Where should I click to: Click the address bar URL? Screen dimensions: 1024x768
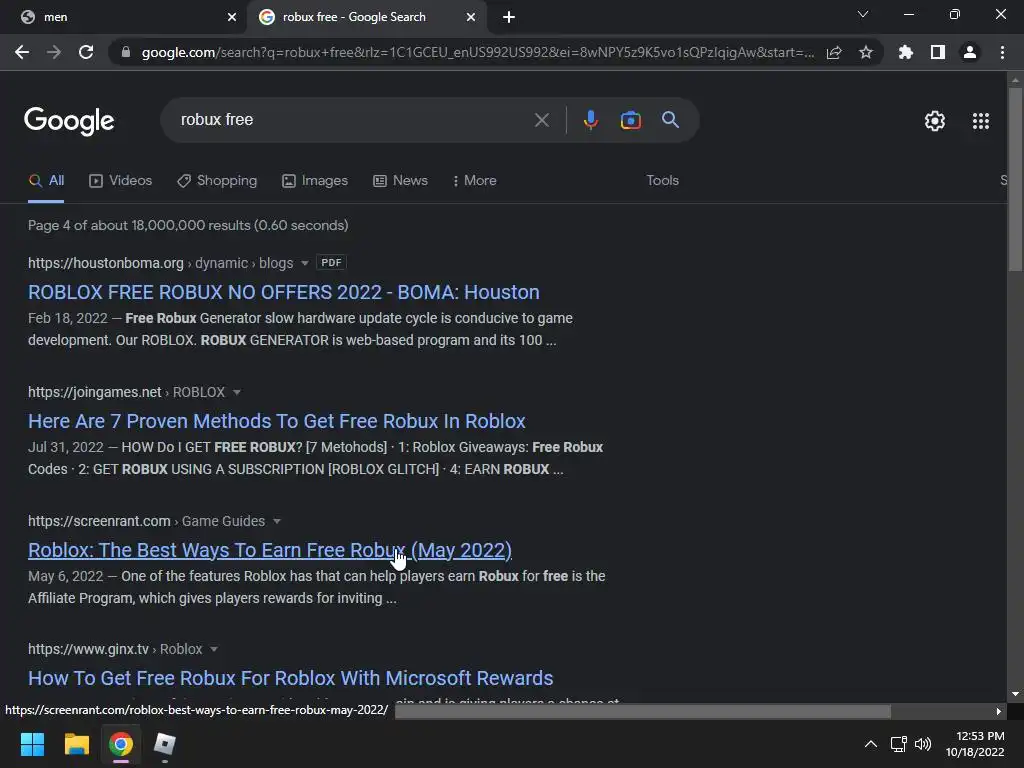tap(477, 52)
